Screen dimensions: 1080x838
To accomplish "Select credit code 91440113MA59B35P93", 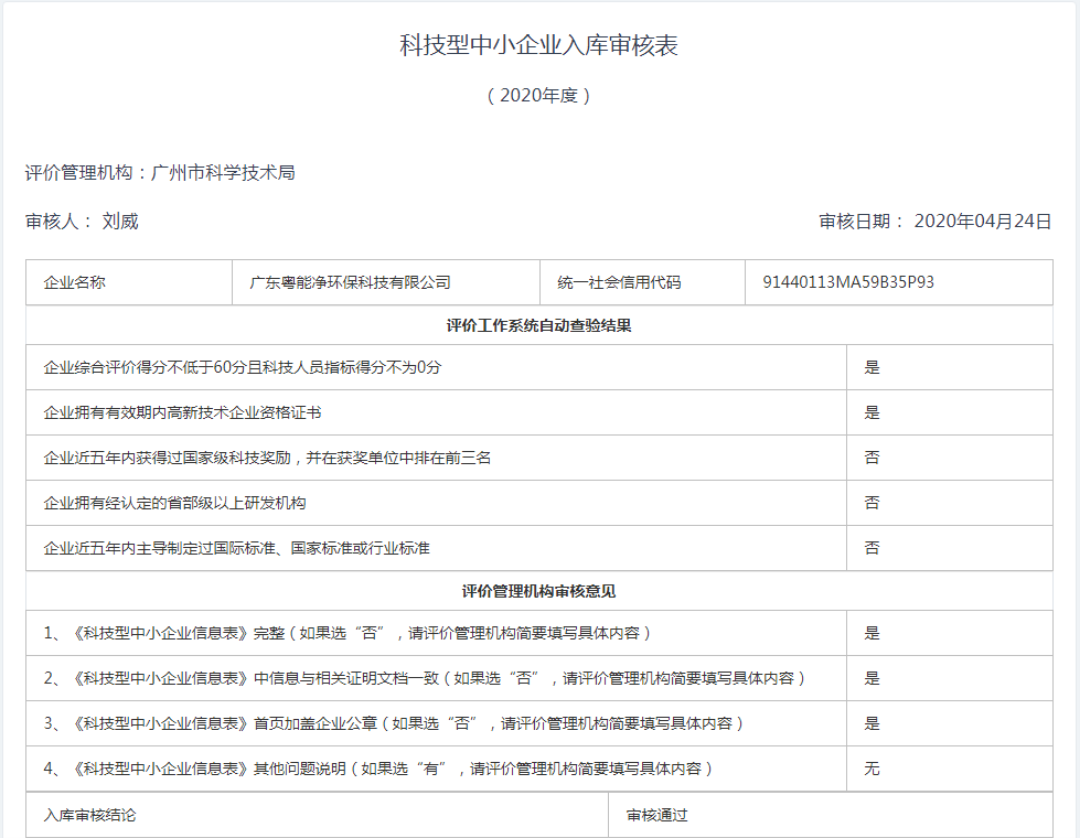I will (x=848, y=283).
